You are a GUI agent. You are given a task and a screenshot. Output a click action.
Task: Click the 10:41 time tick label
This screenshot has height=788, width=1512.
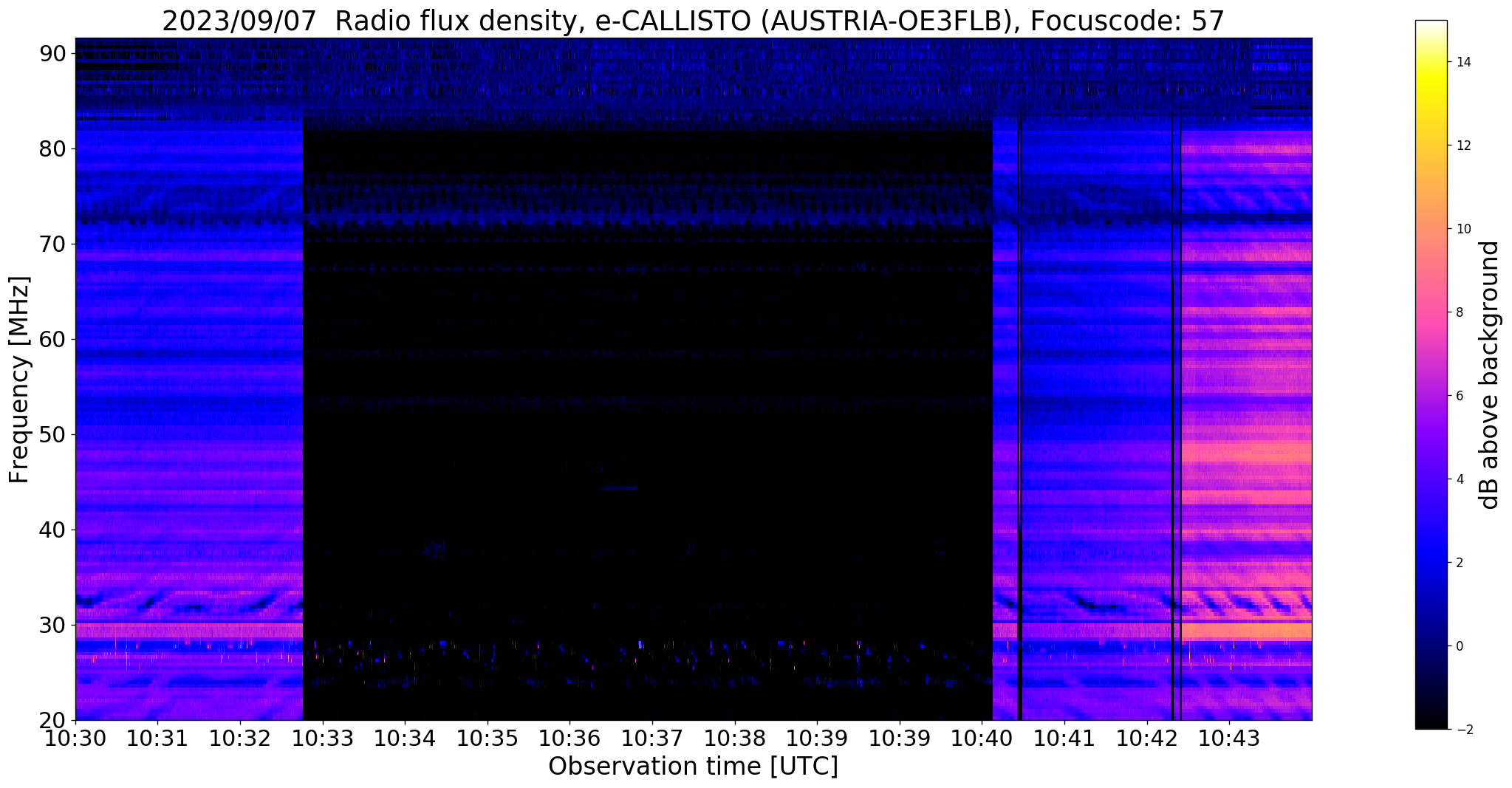point(1064,737)
